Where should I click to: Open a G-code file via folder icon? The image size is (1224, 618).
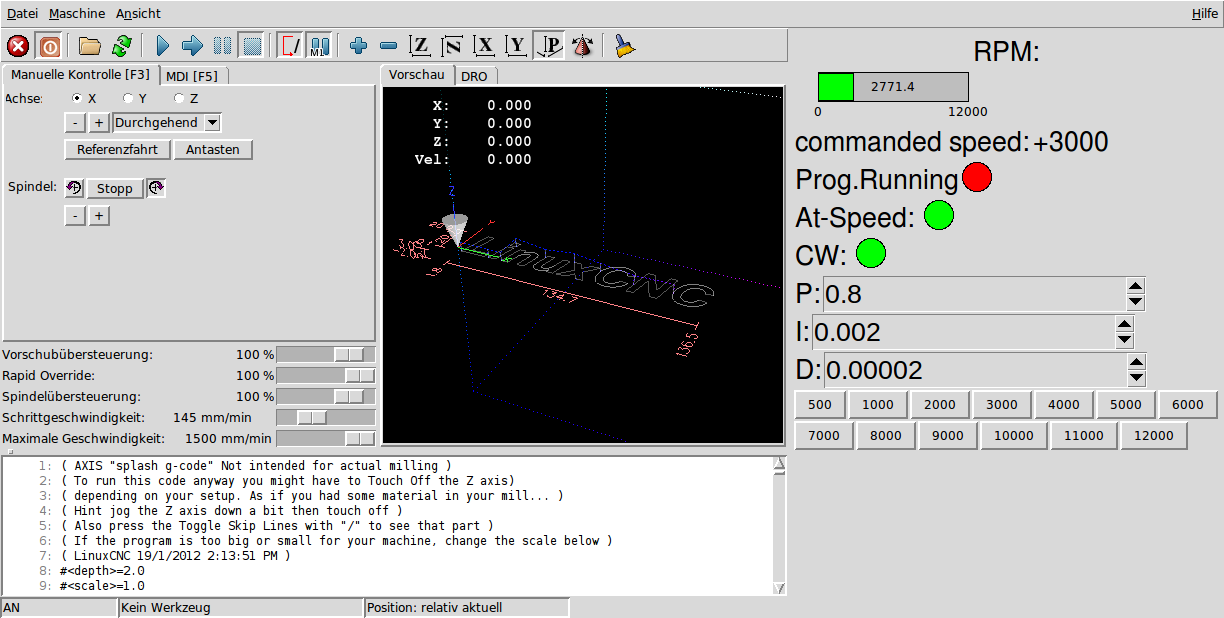[x=91, y=46]
